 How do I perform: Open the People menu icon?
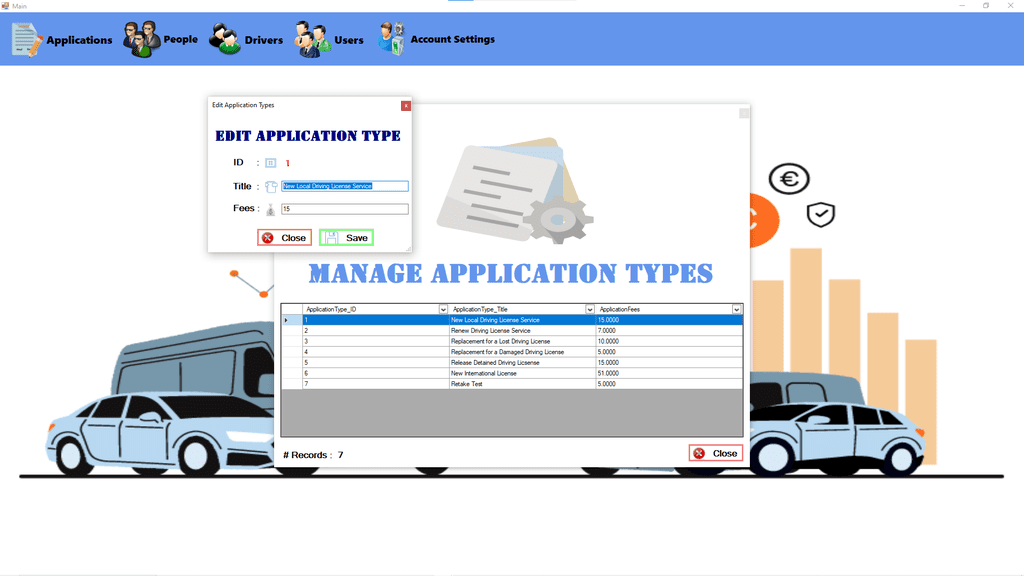[142, 39]
